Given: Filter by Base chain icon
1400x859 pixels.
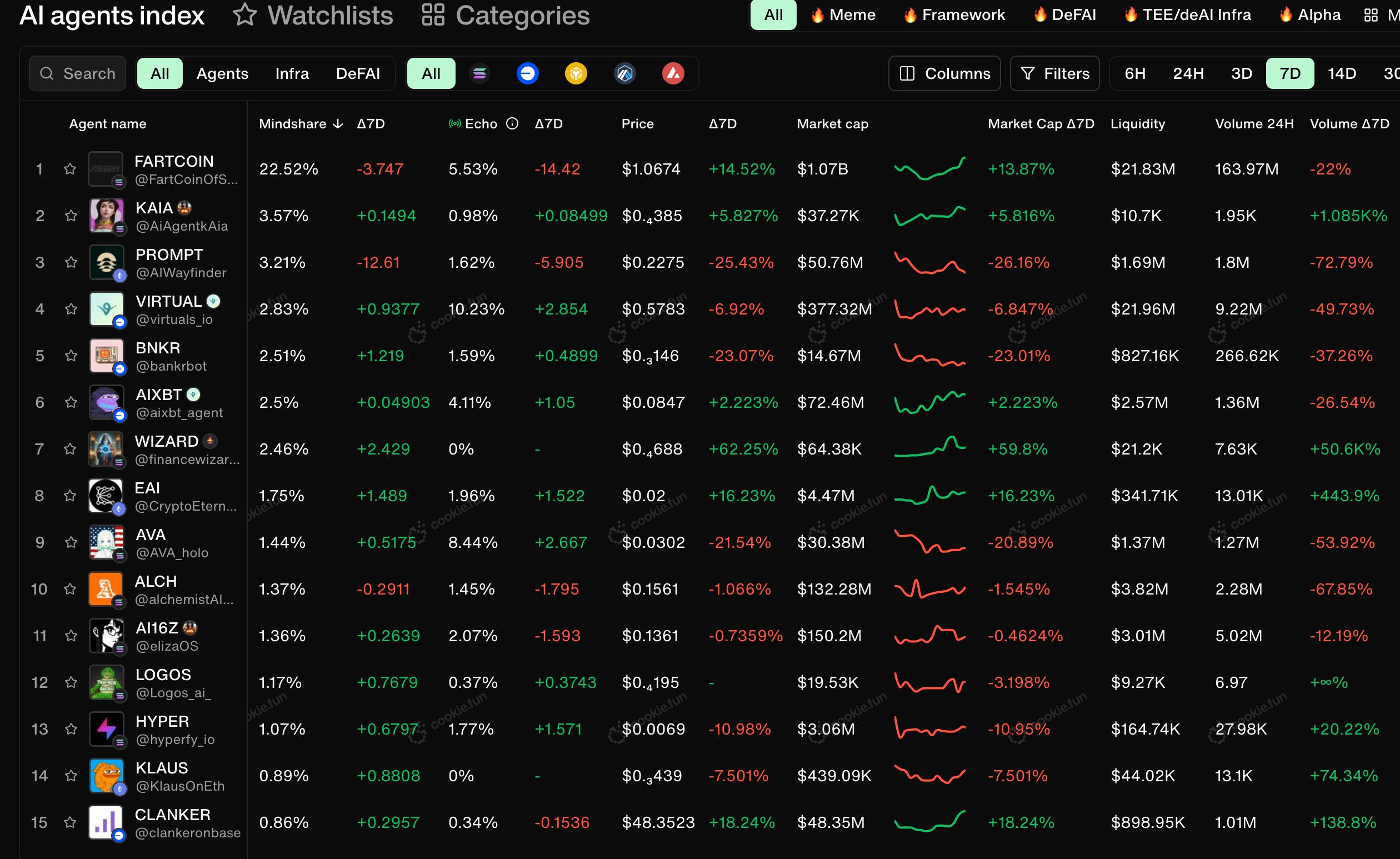Looking at the screenshot, I should tap(527, 73).
